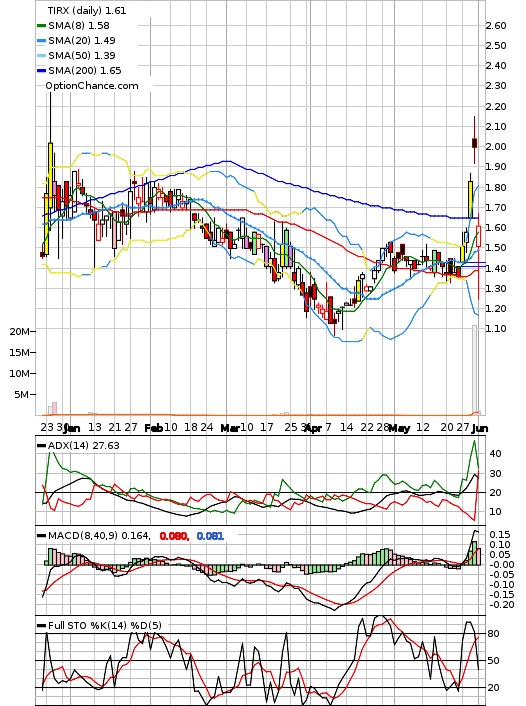Click the 0.15 MACD axis label
526x706 pixels.
(x=500, y=534)
